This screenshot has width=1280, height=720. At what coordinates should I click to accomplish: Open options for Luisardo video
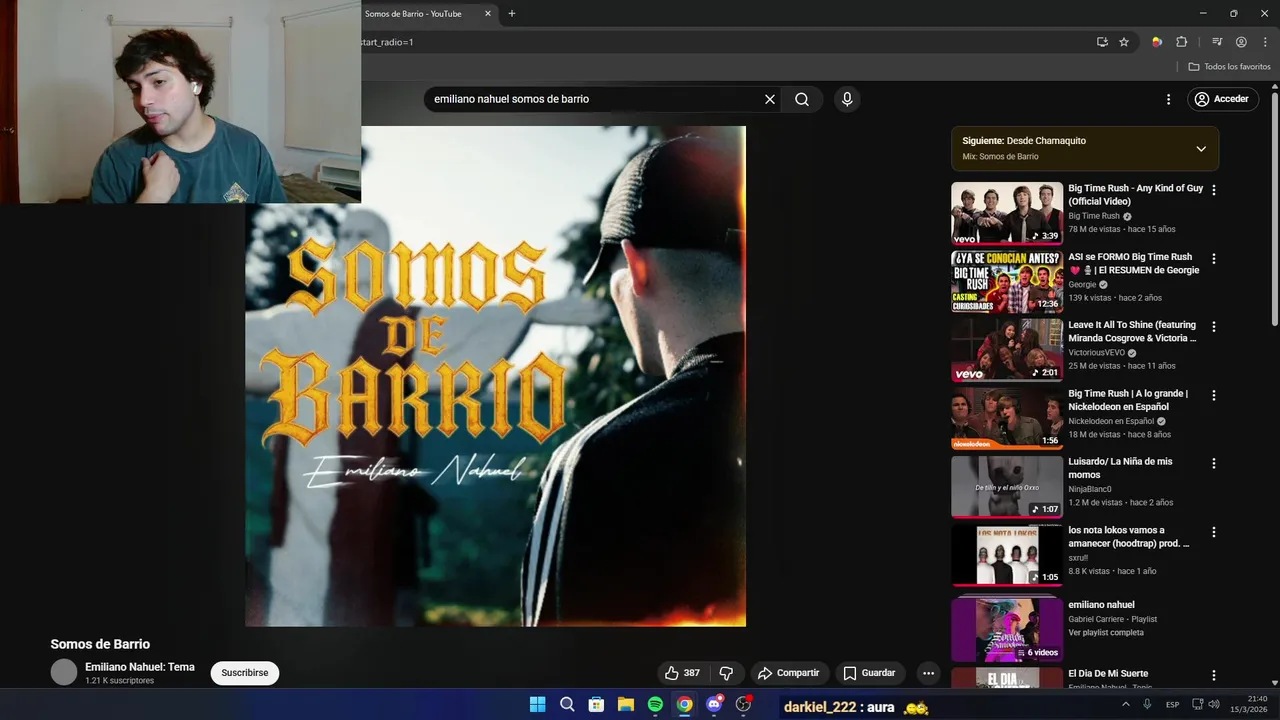point(1214,464)
